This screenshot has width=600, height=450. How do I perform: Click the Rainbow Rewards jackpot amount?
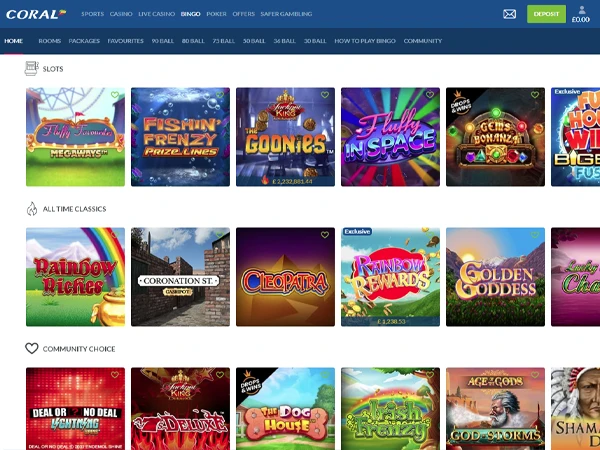coord(391,321)
